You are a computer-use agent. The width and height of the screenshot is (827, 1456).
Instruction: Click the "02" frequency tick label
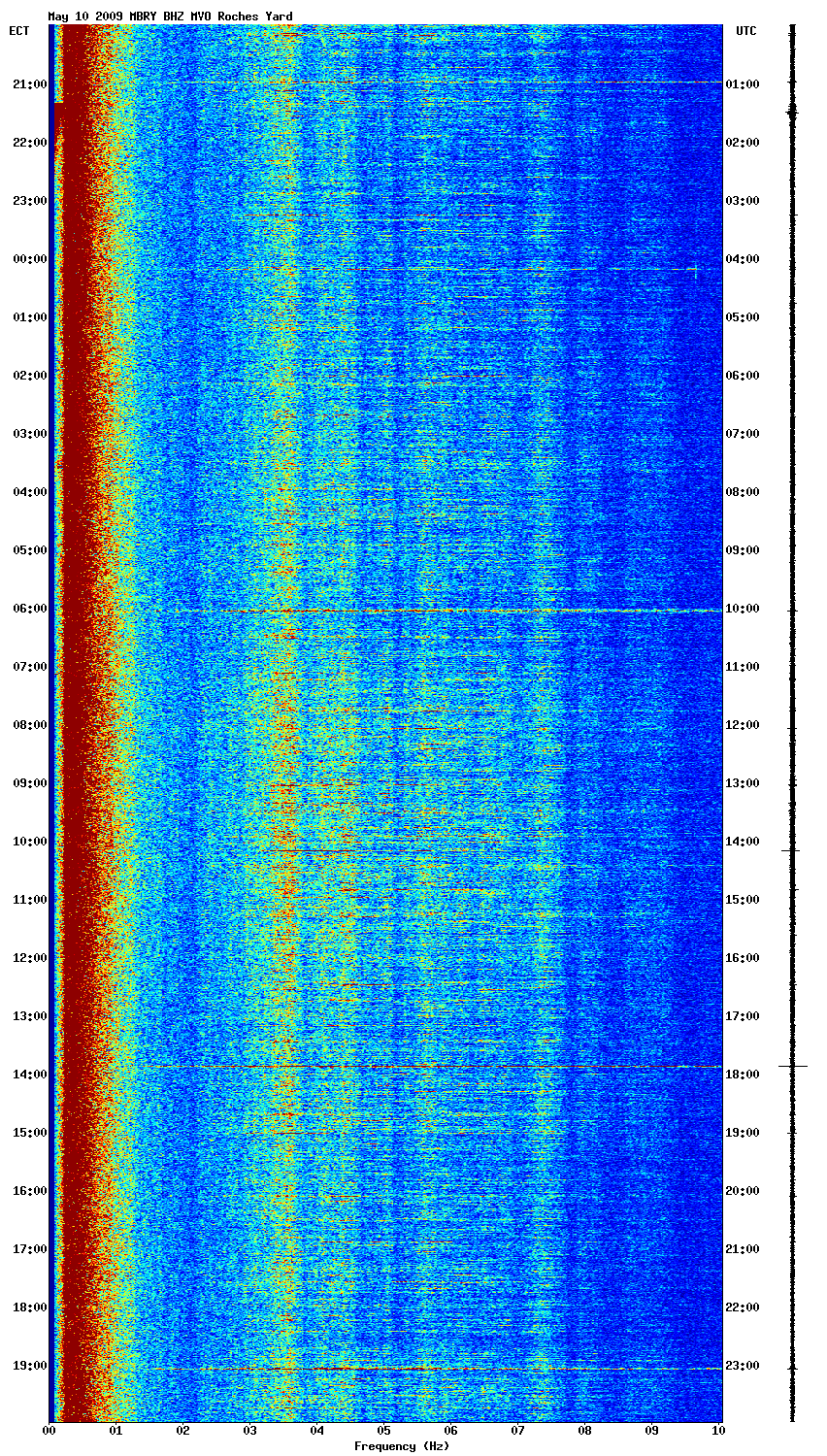pos(183,1431)
